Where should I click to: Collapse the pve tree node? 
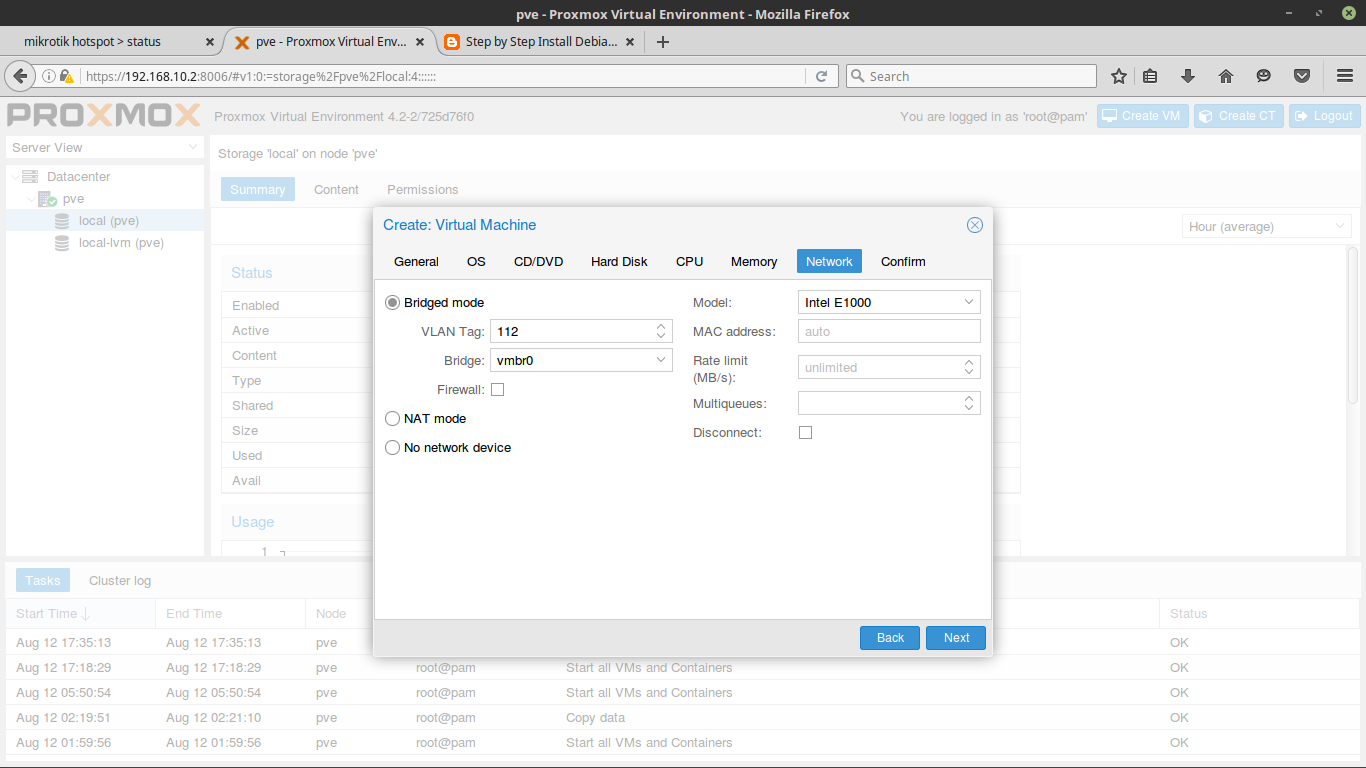pyautogui.click(x=31, y=199)
